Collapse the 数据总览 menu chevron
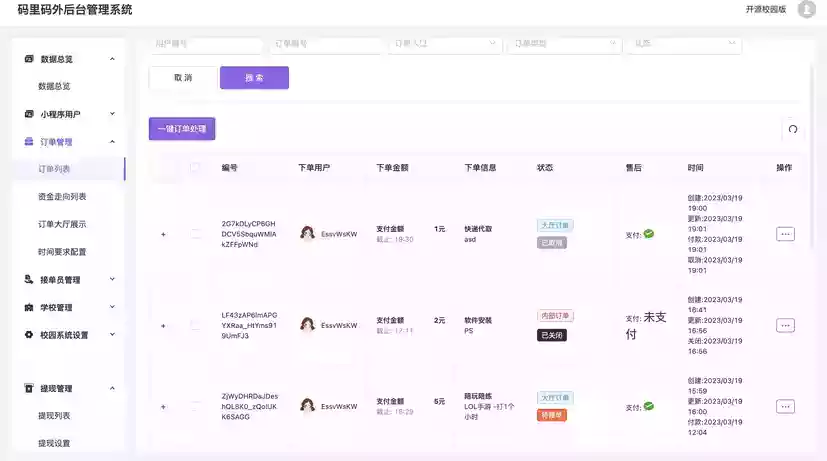This screenshot has height=461, width=827. (112, 59)
